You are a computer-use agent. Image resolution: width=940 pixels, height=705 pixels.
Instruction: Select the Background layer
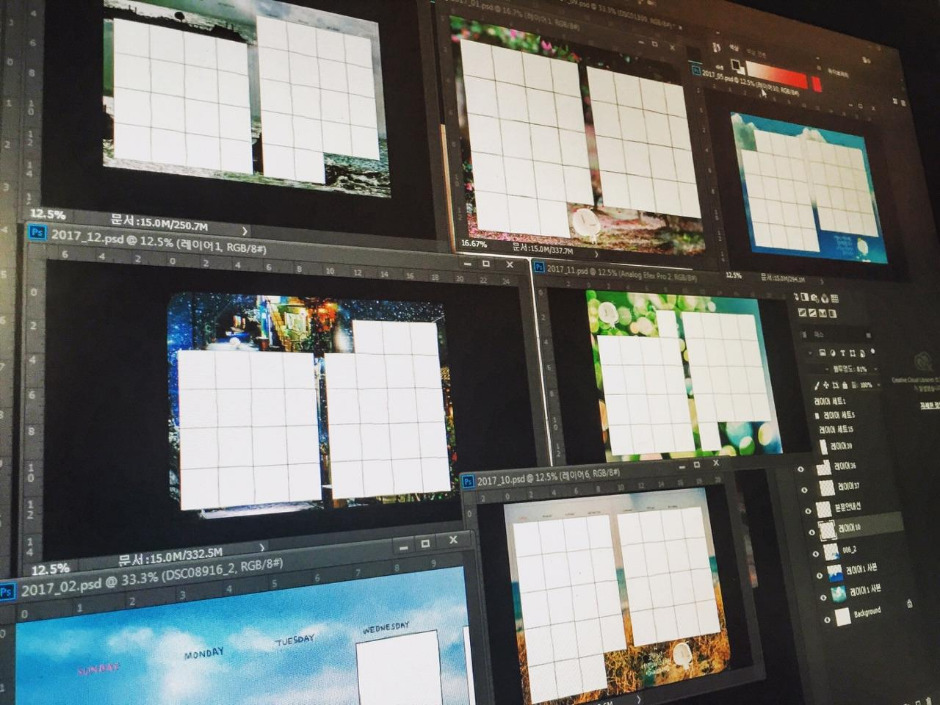tap(867, 611)
